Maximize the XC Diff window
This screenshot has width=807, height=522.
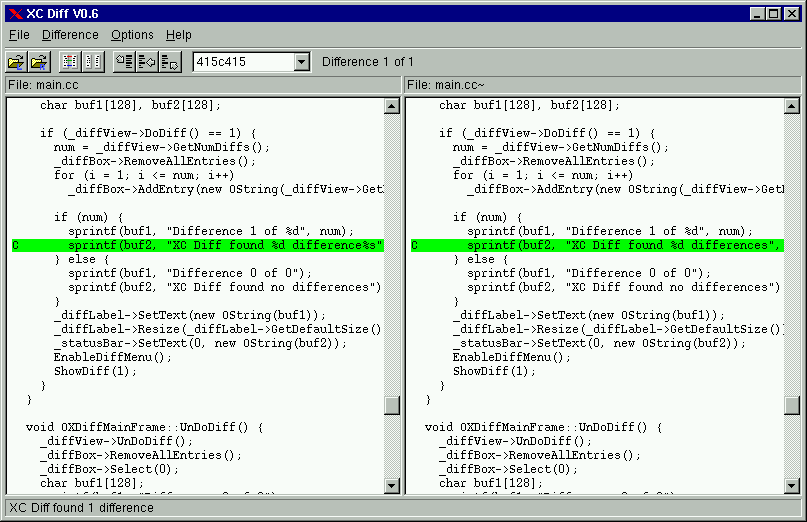[x=774, y=14]
